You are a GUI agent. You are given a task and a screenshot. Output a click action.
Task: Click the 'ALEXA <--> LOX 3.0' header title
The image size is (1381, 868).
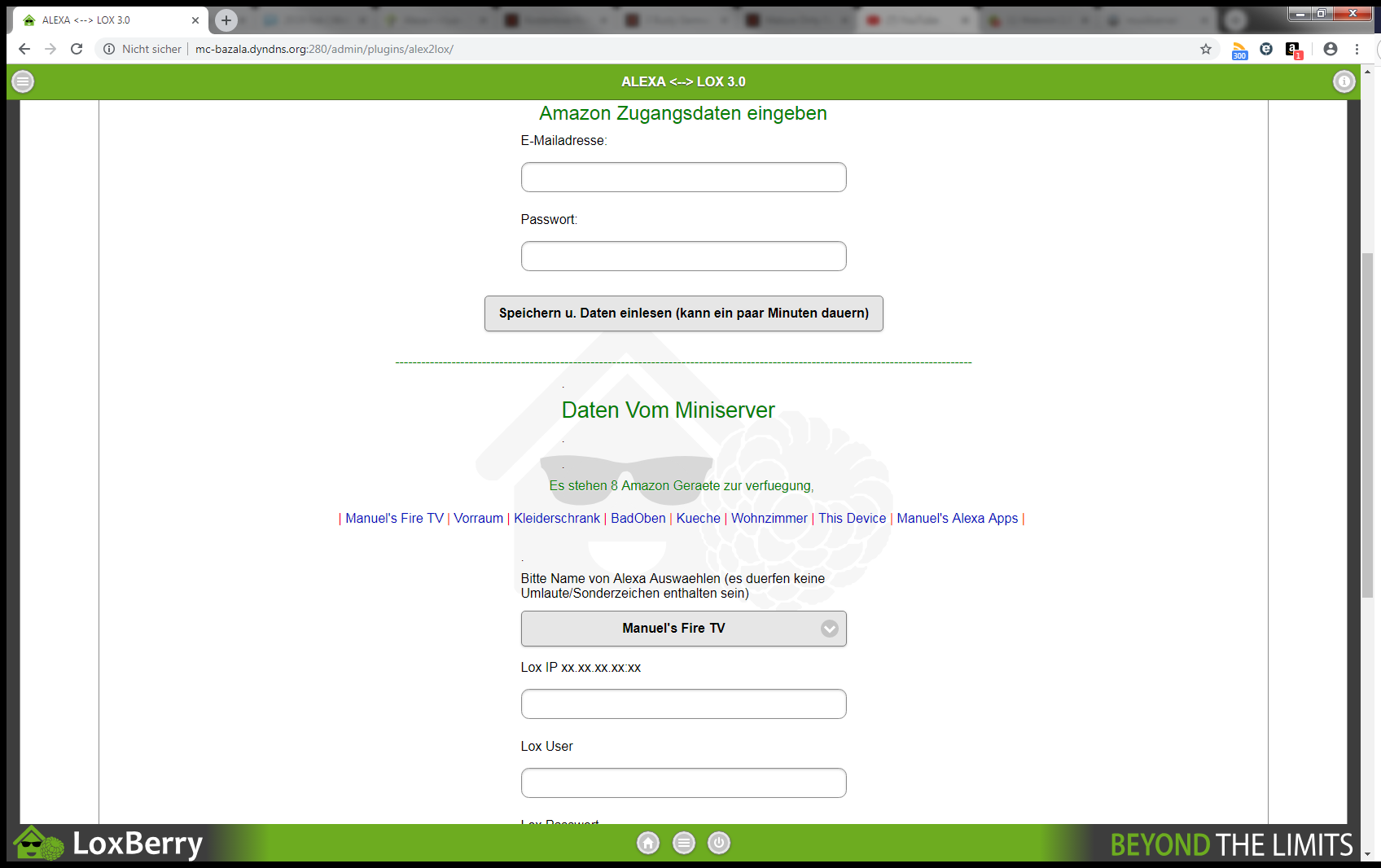[683, 81]
